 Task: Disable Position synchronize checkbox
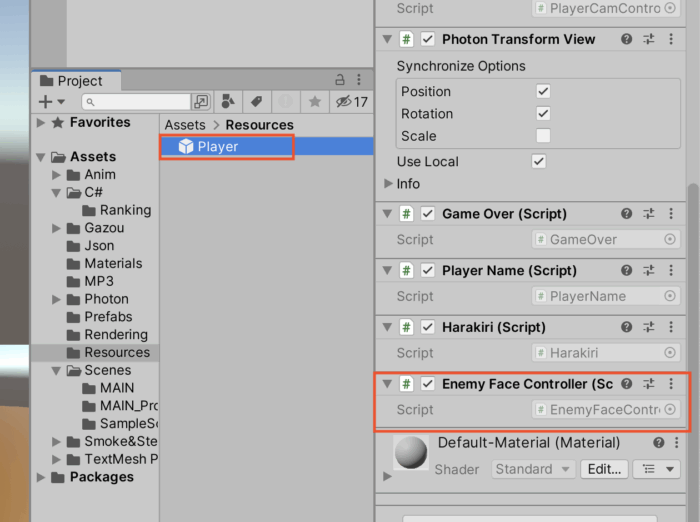pos(543,91)
